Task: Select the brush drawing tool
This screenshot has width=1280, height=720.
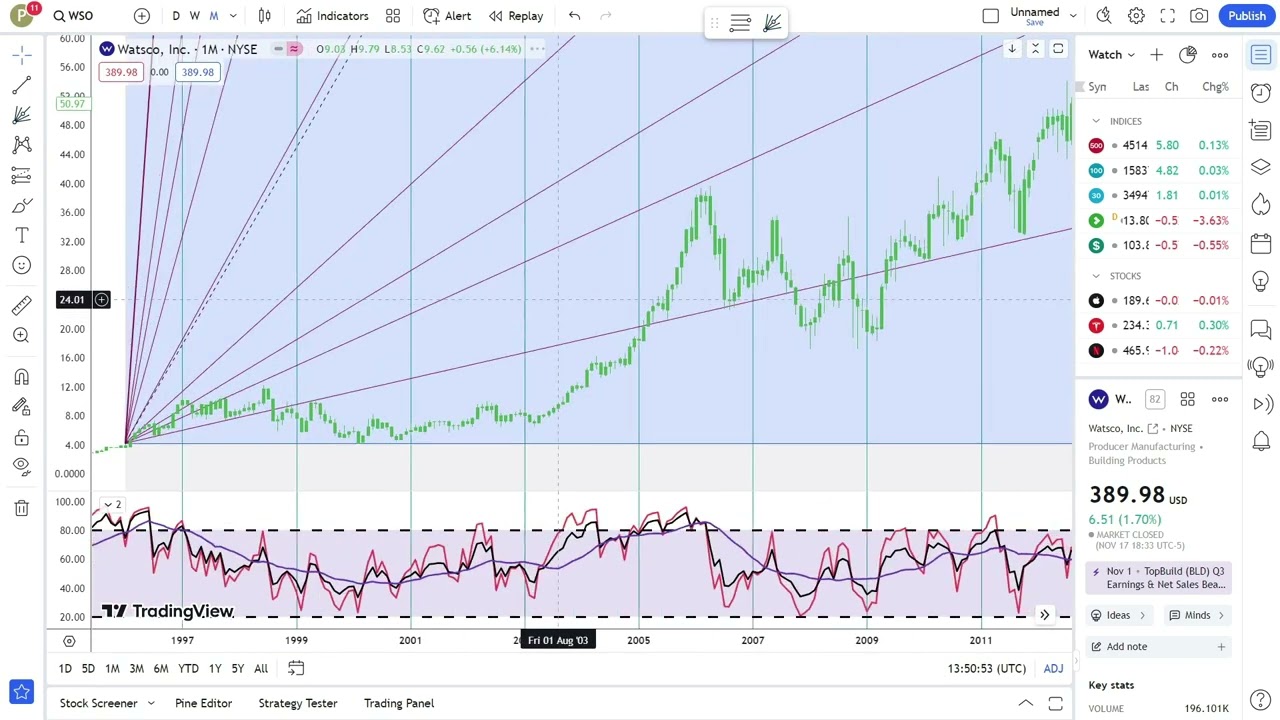Action: click(x=21, y=205)
